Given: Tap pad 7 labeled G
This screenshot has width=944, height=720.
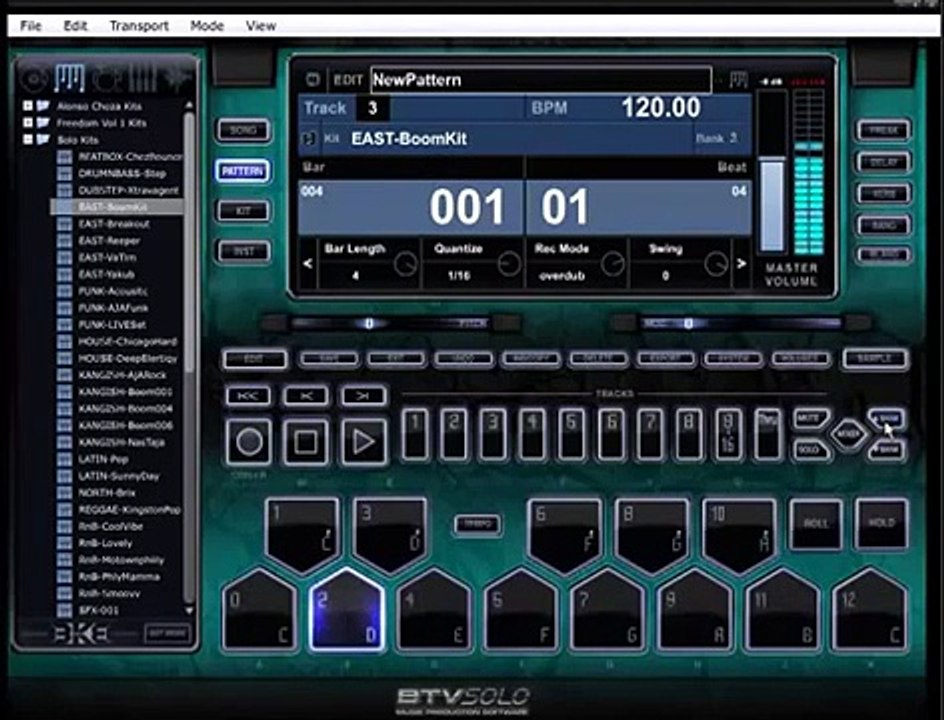Looking at the screenshot, I should coord(608,612).
